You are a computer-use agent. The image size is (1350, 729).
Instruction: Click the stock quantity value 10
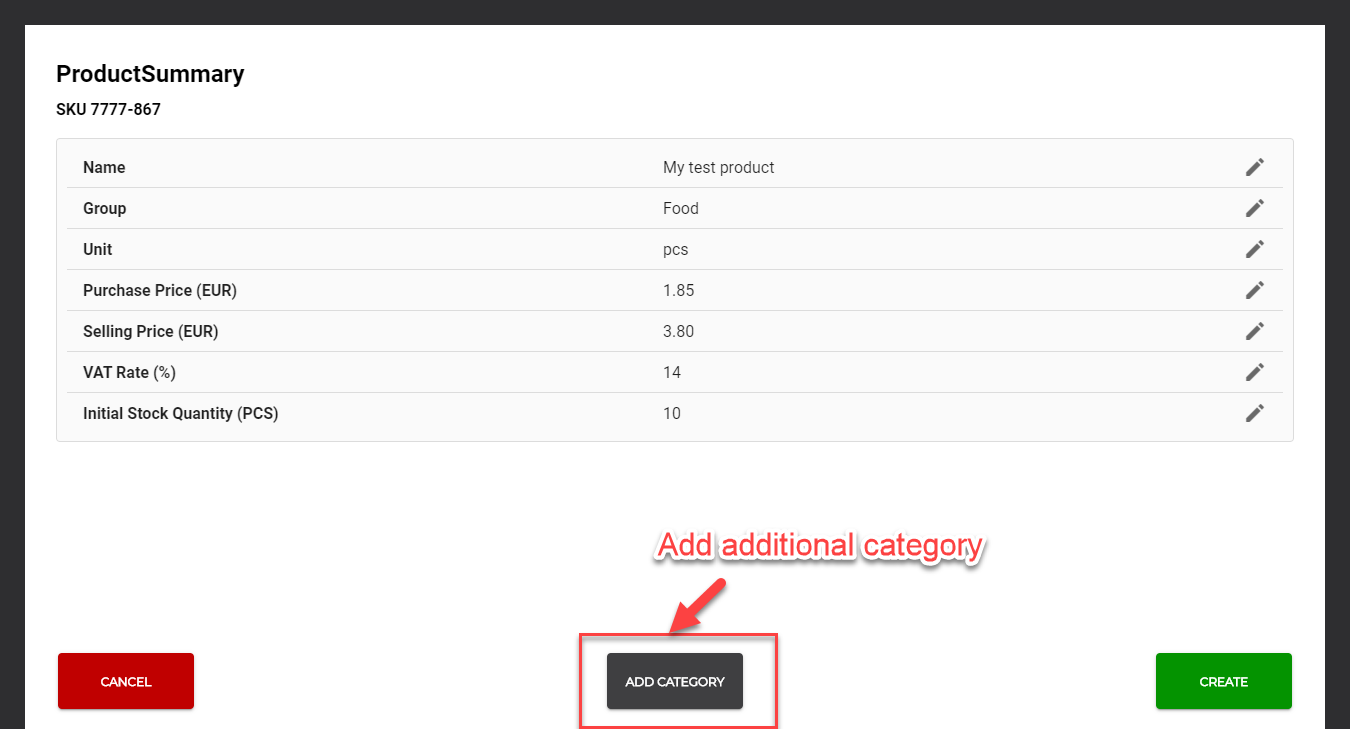click(671, 414)
